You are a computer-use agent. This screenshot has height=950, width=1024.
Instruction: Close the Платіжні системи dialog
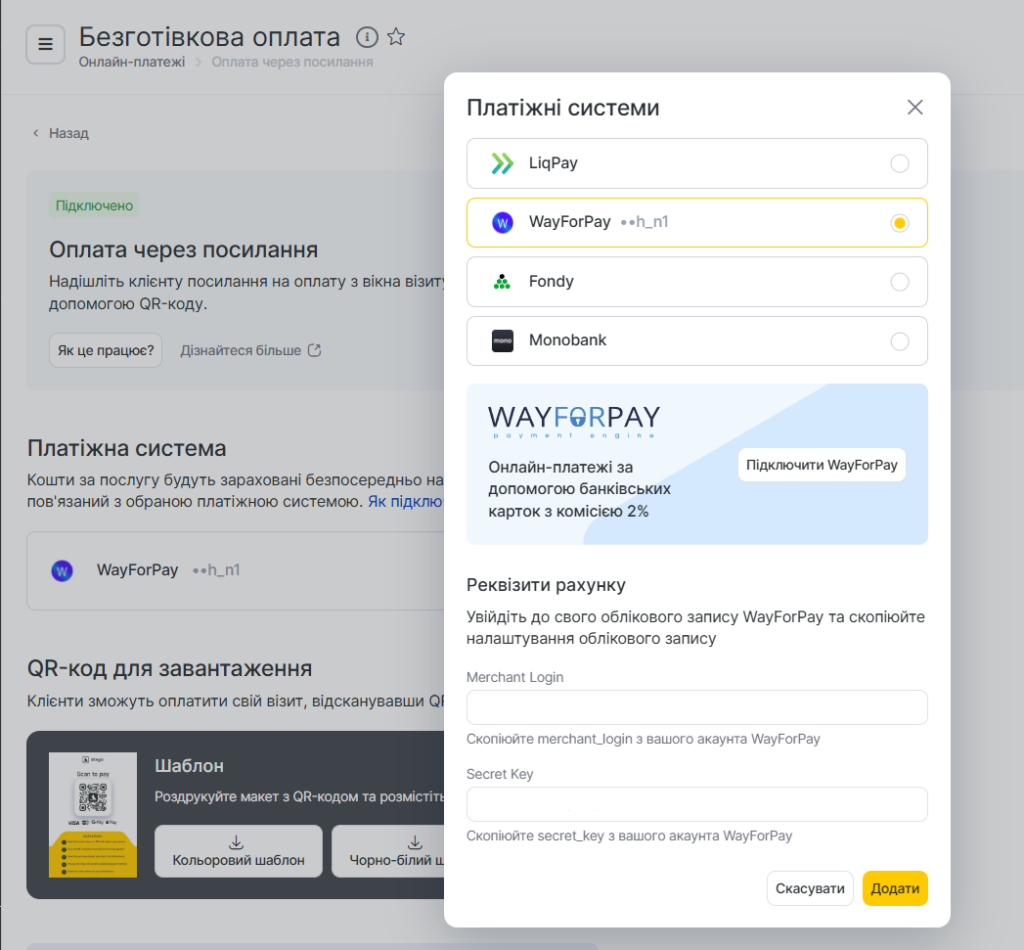tap(914, 107)
